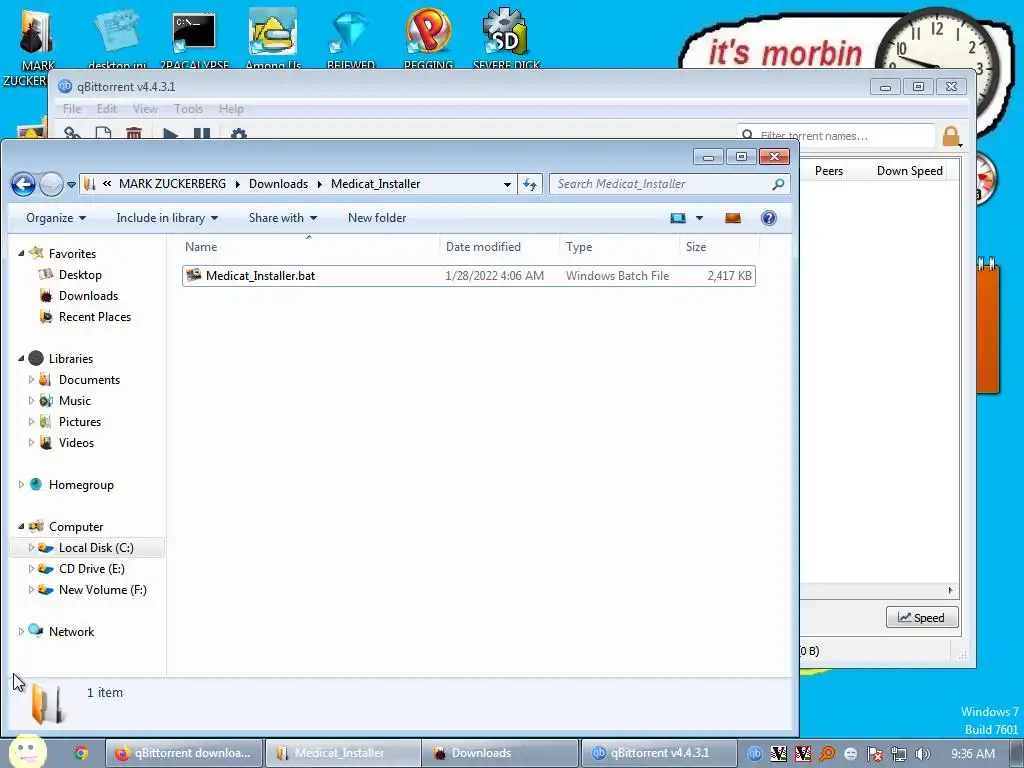
Task: Click the Explorer Forward arrow button
Action: [51, 184]
